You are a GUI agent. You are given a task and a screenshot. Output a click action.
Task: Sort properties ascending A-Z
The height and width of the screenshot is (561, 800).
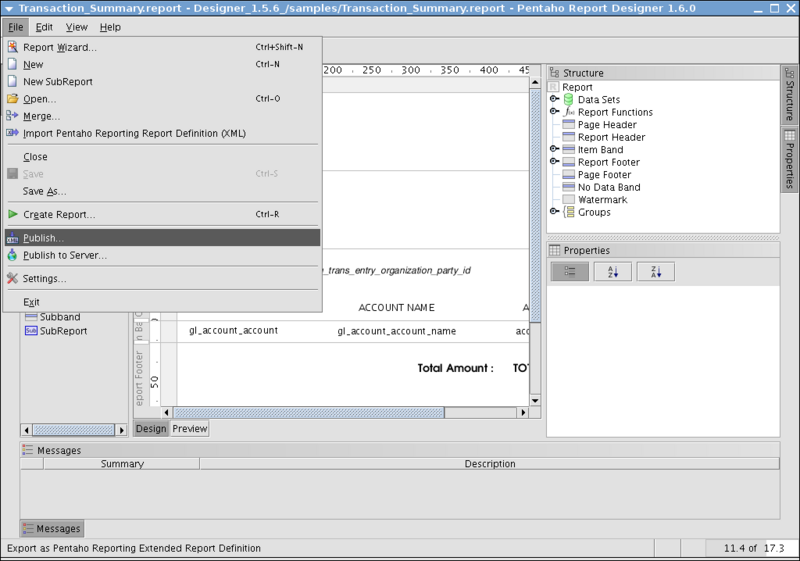613,272
